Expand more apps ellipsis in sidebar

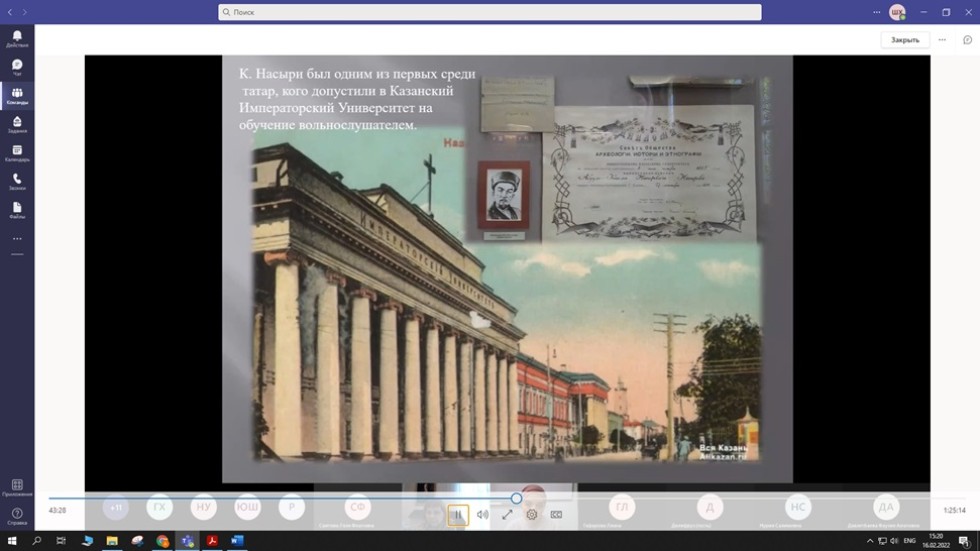coord(17,239)
